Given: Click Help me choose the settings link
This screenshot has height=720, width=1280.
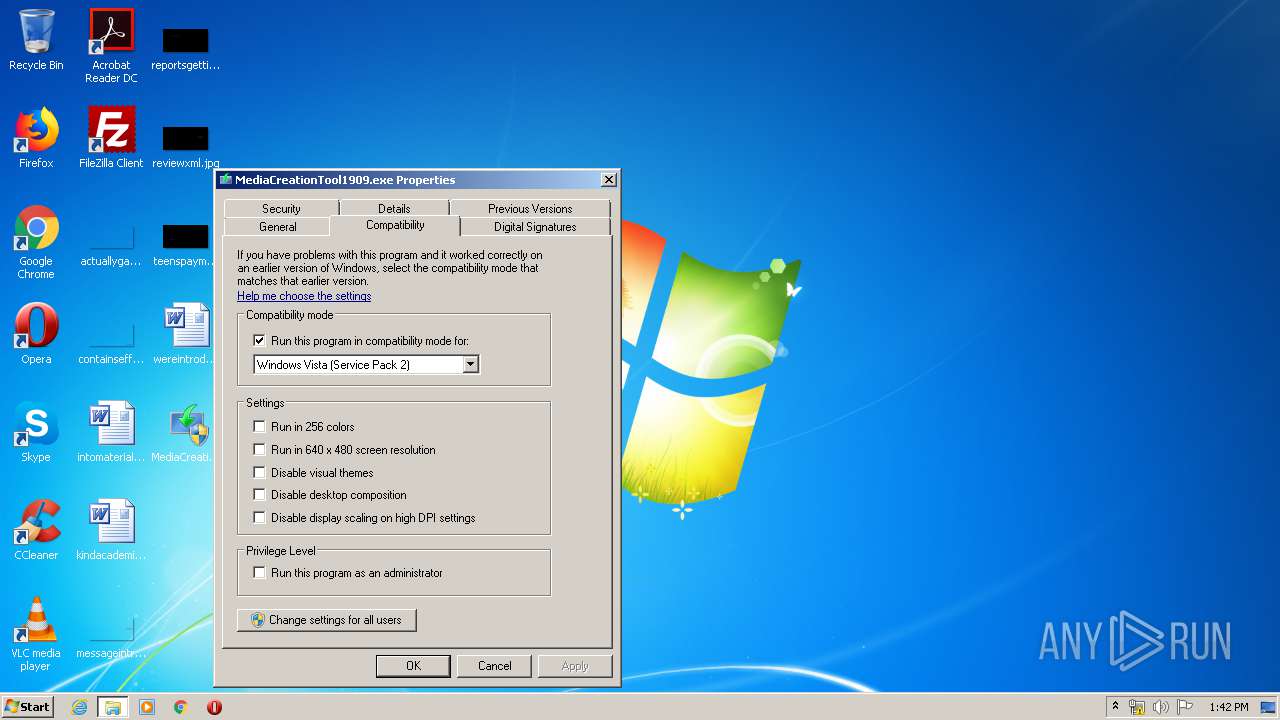Looking at the screenshot, I should point(304,296).
